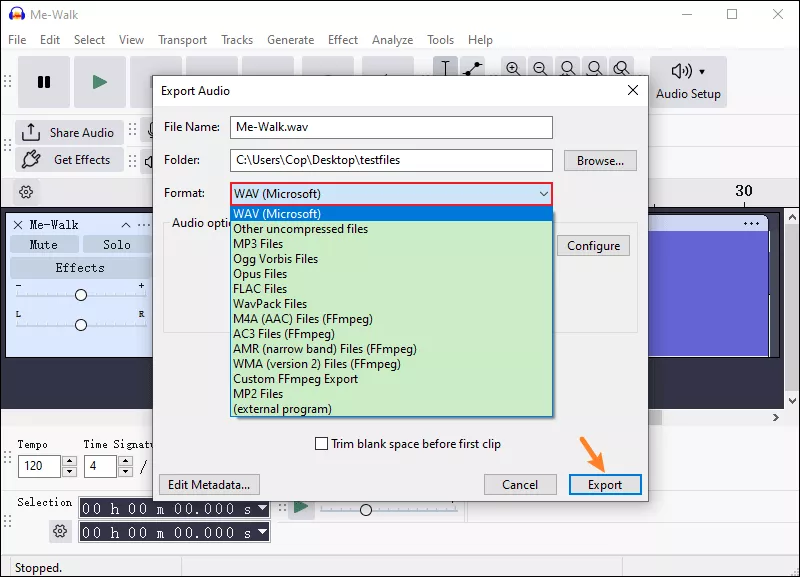Solo the Me-Walk track
Viewport: 800px width, 577px height.
click(x=116, y=245)
